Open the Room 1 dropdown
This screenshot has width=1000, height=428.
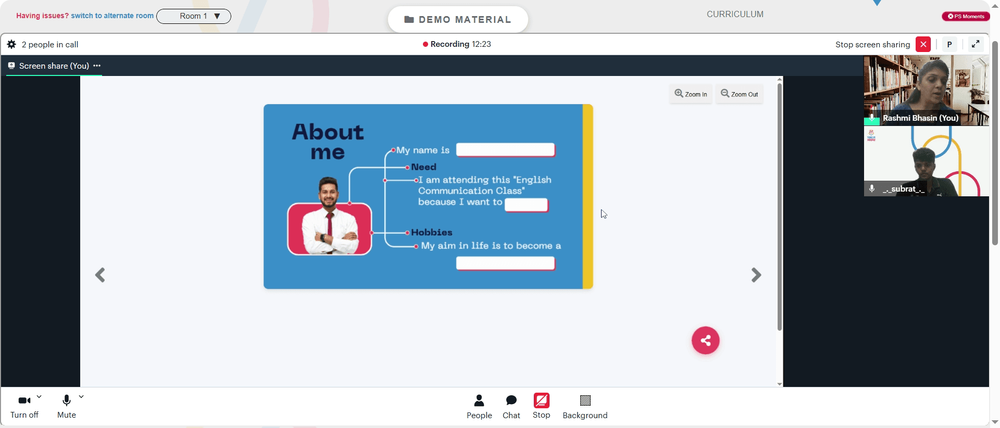point(194,16)
